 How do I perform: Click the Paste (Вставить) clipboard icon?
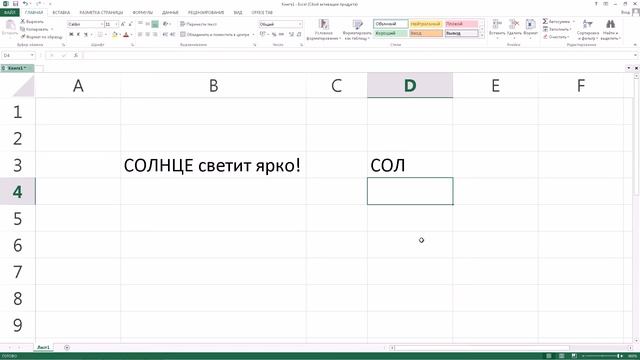[10, 25]
